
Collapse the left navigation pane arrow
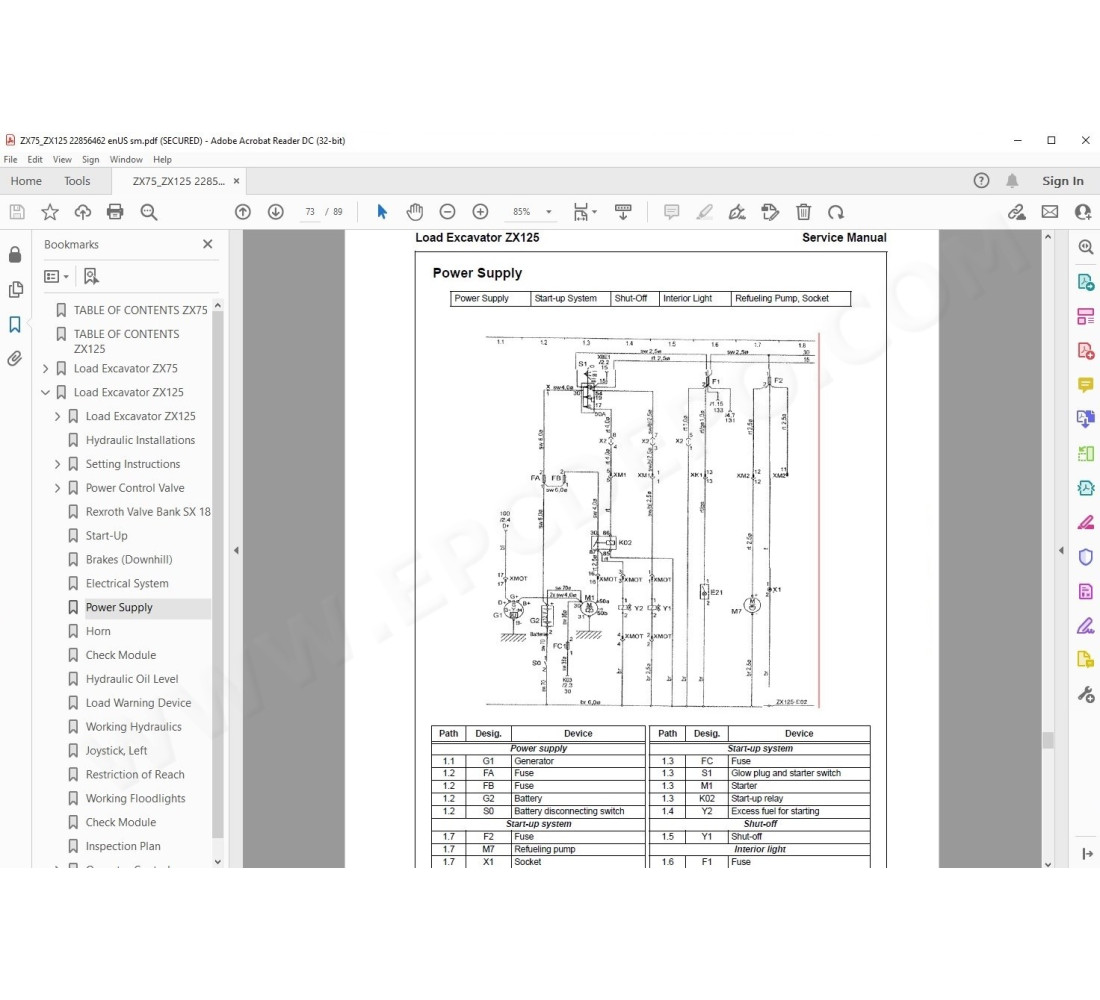[236, 550]
